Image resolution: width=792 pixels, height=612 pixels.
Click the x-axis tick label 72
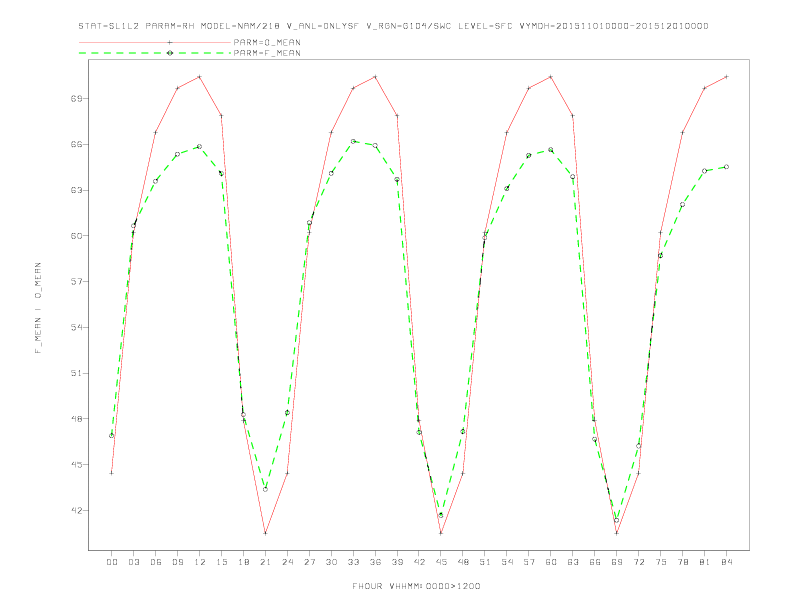[x=638, y=562]
